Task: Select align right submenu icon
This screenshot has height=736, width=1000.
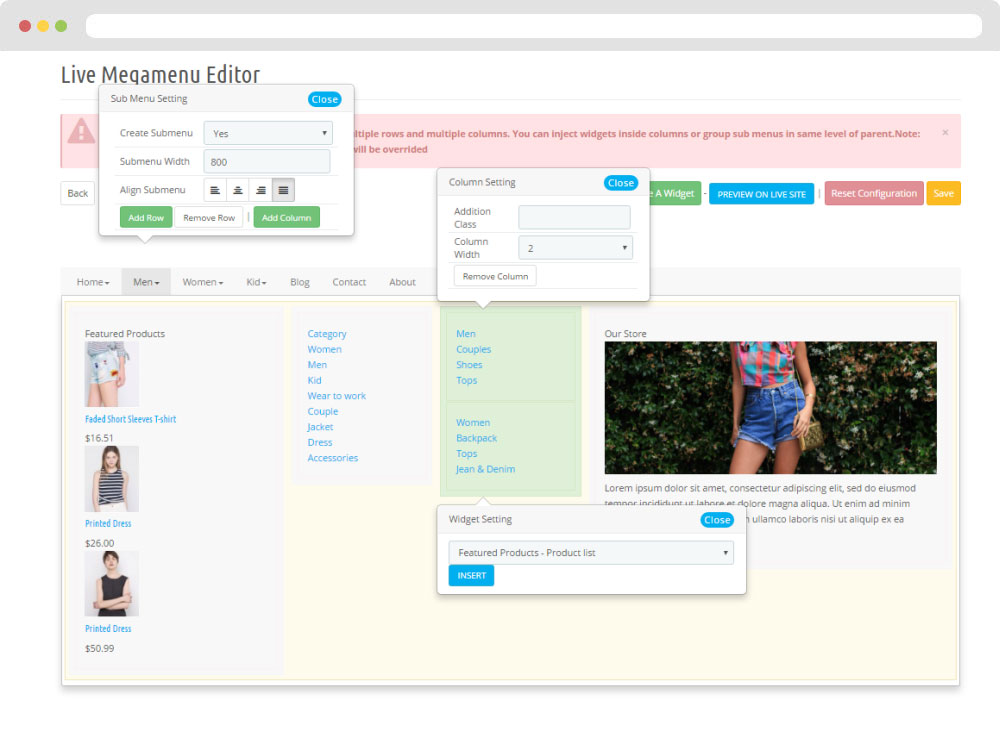Action: 261,190
